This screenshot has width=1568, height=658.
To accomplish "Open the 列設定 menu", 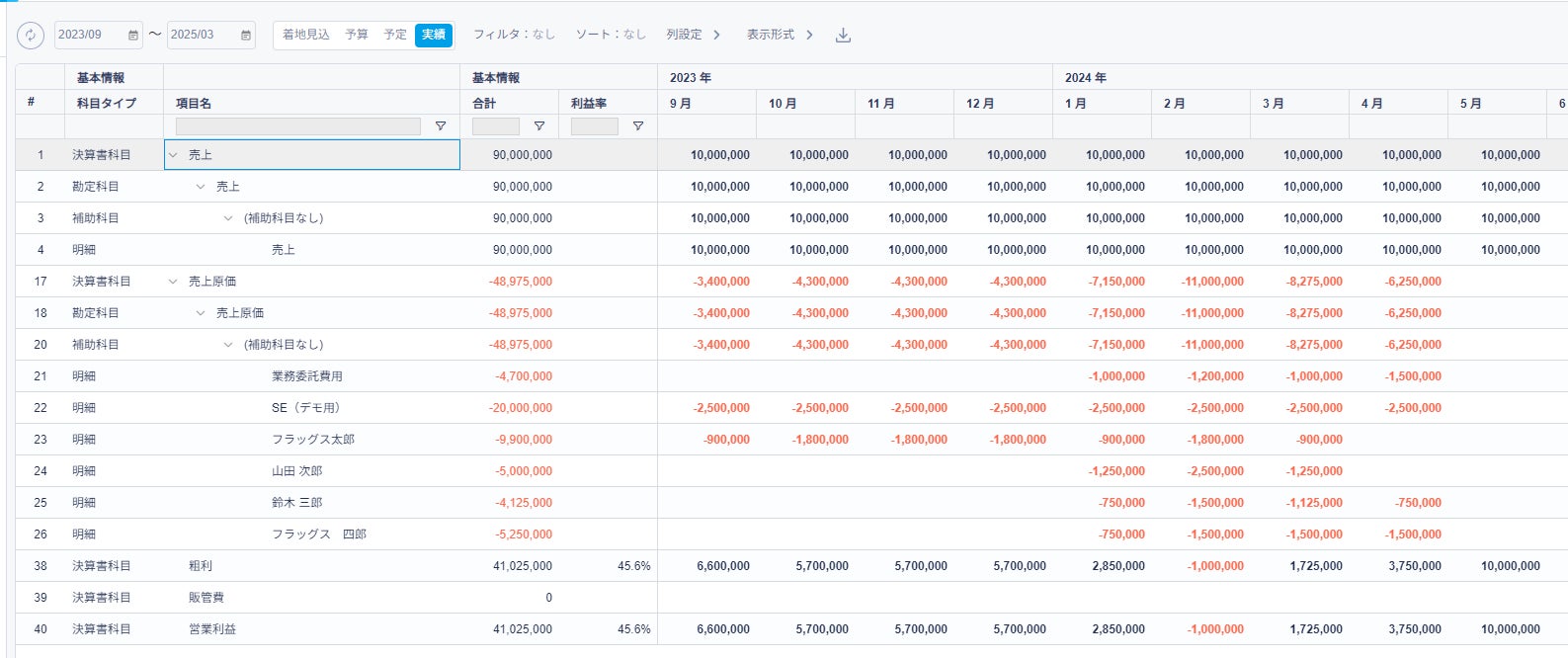I will point(693,35).
